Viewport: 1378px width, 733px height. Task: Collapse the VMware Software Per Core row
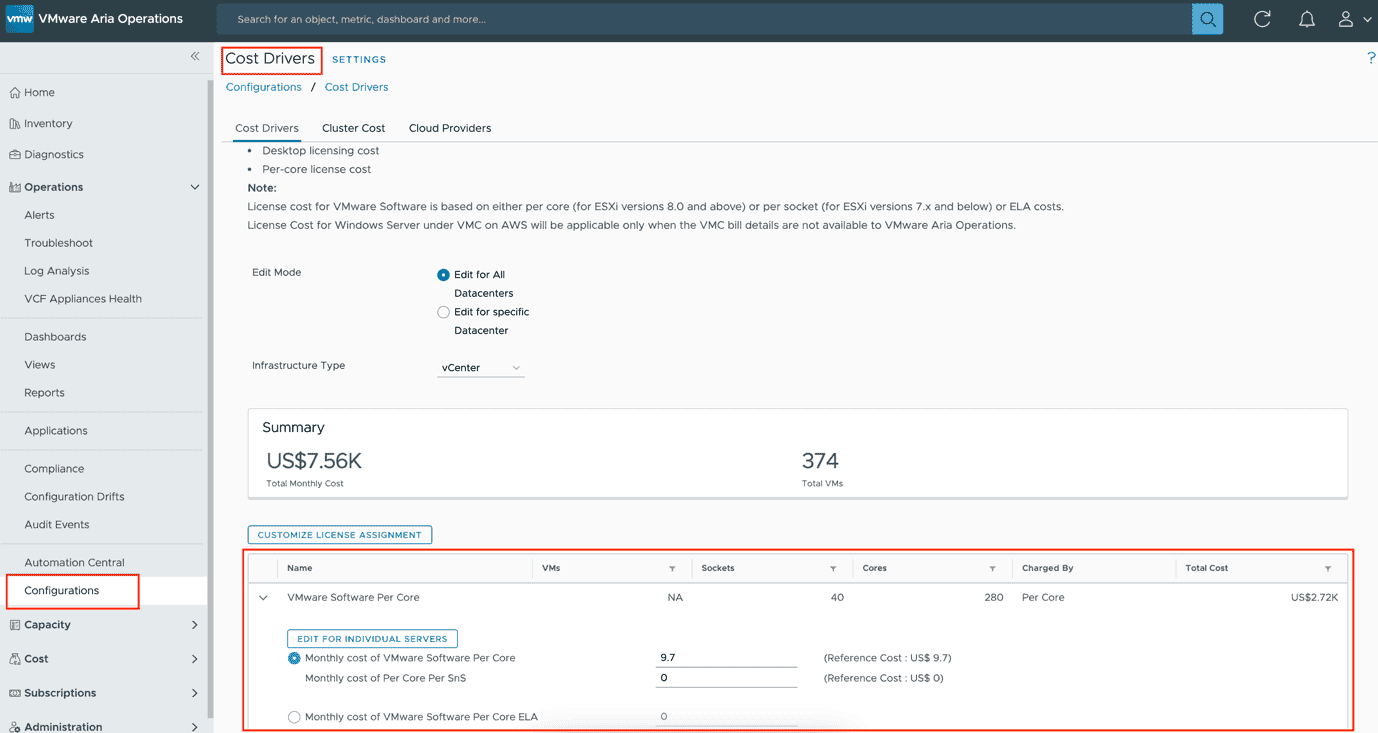click(x=264, y=598)
